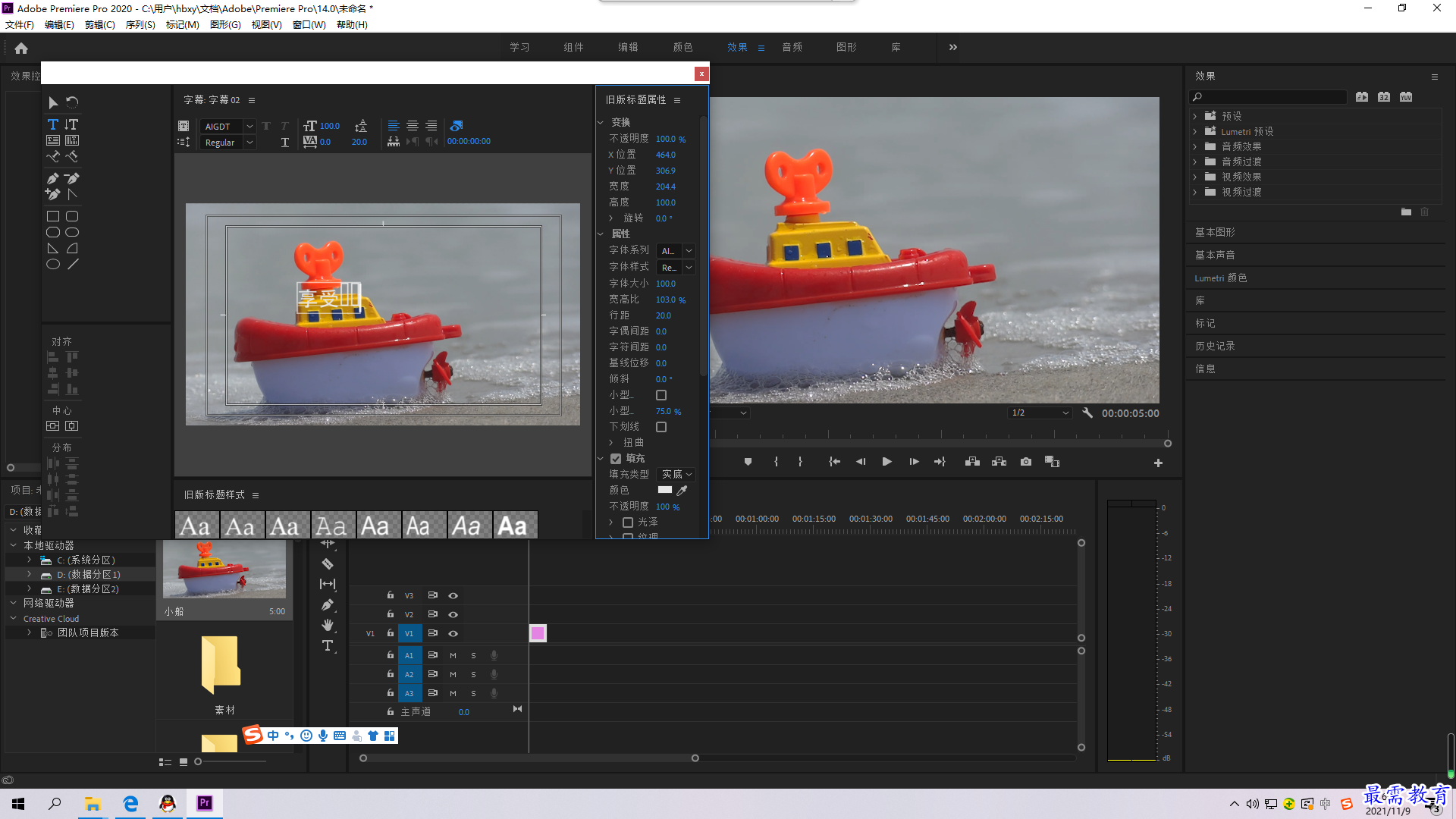Collapse the transform (变换) section
The image size is (1456, 819).
pos(600,122)
